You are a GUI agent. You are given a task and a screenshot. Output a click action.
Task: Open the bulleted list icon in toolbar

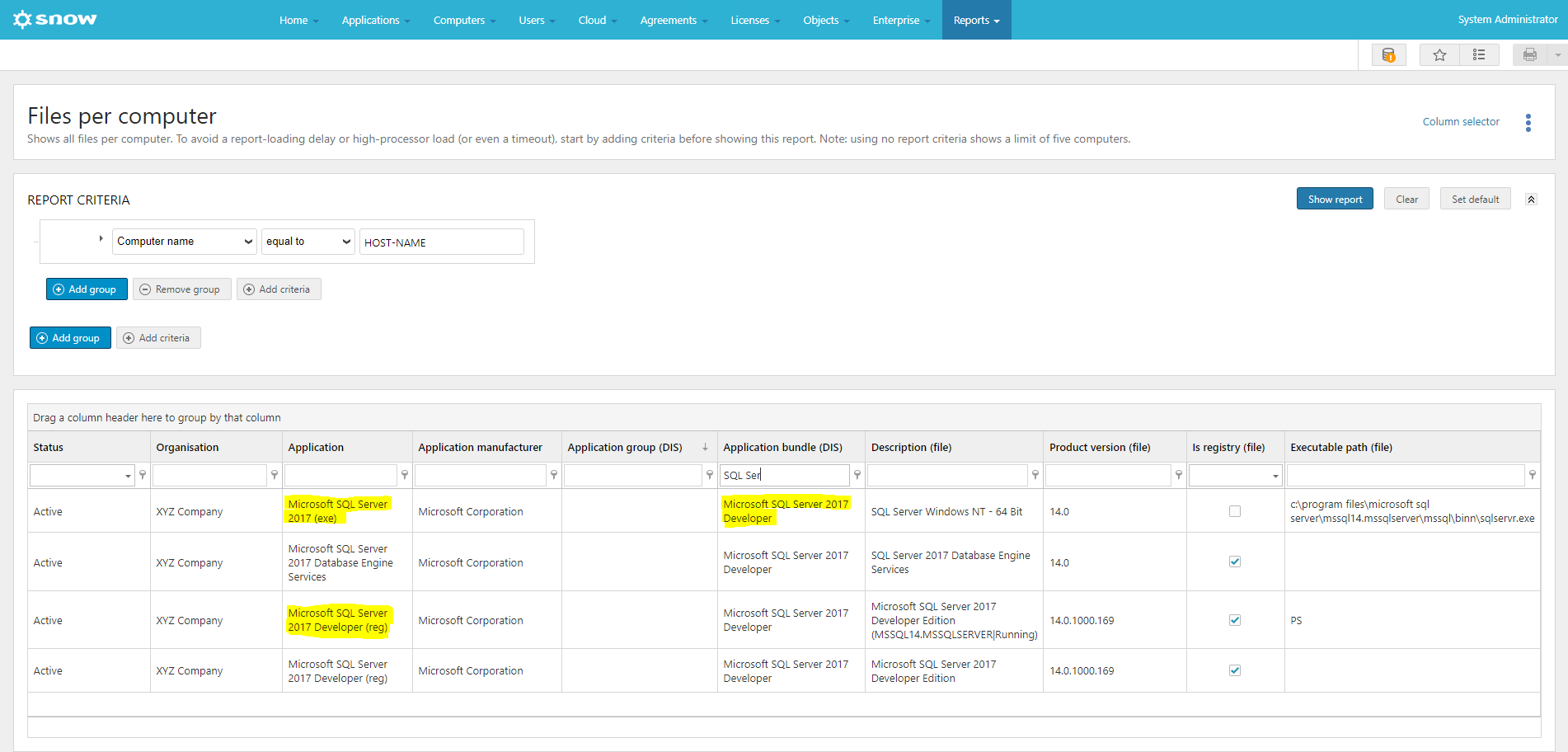[1479, 55]
